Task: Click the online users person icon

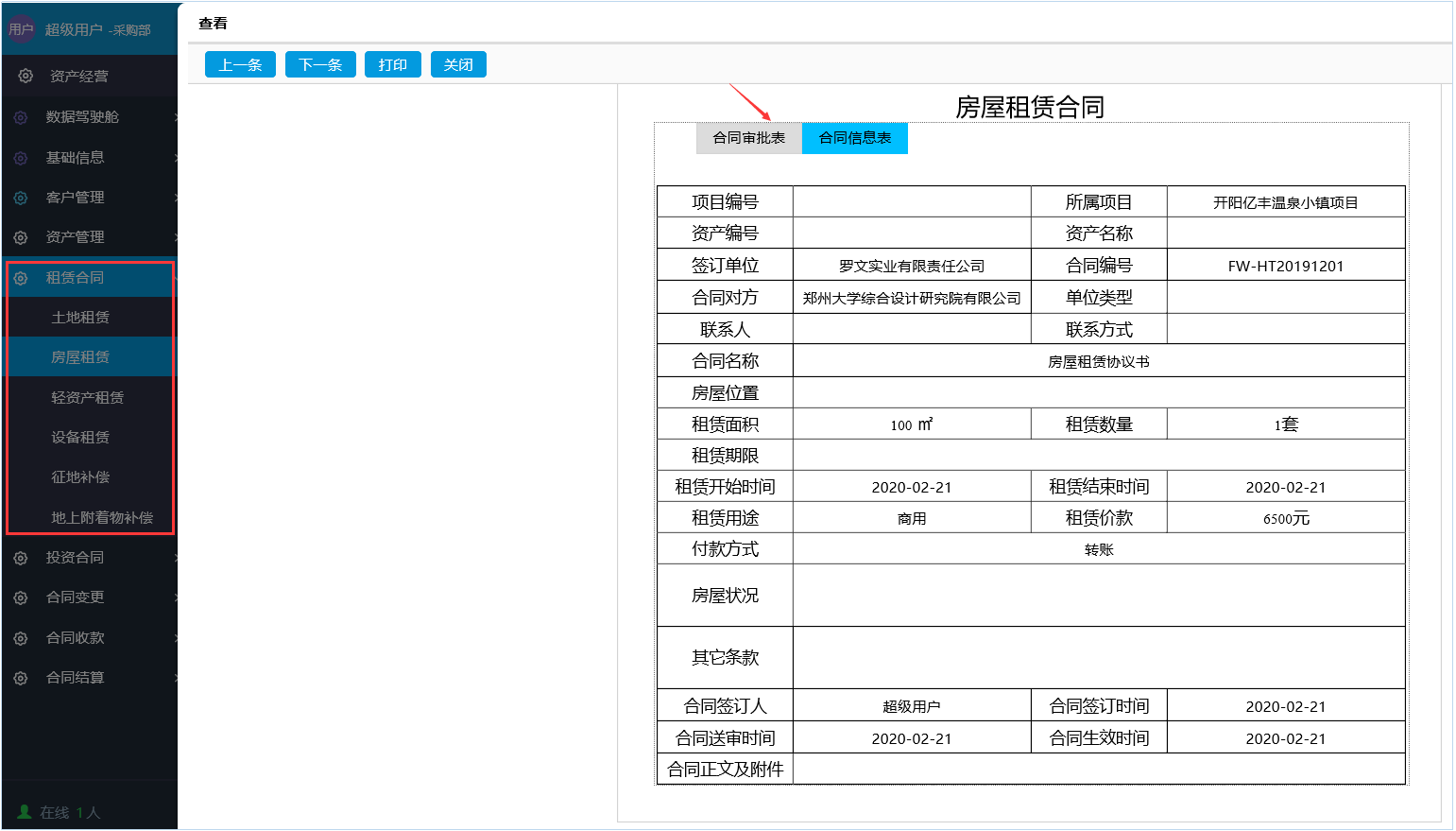Action: coord(25,812)
